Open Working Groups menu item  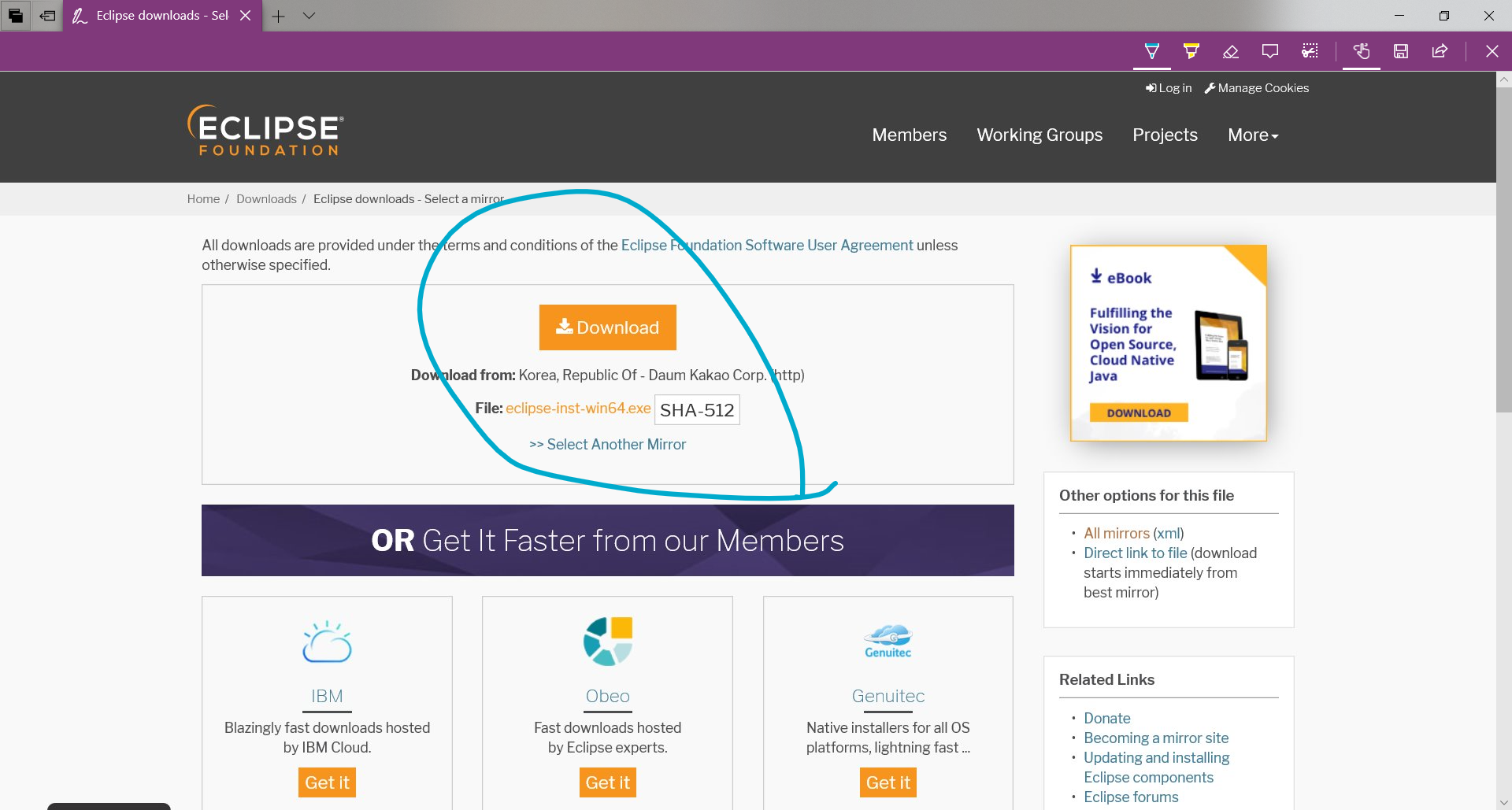pyautogui.click(x=1039, y=135)
